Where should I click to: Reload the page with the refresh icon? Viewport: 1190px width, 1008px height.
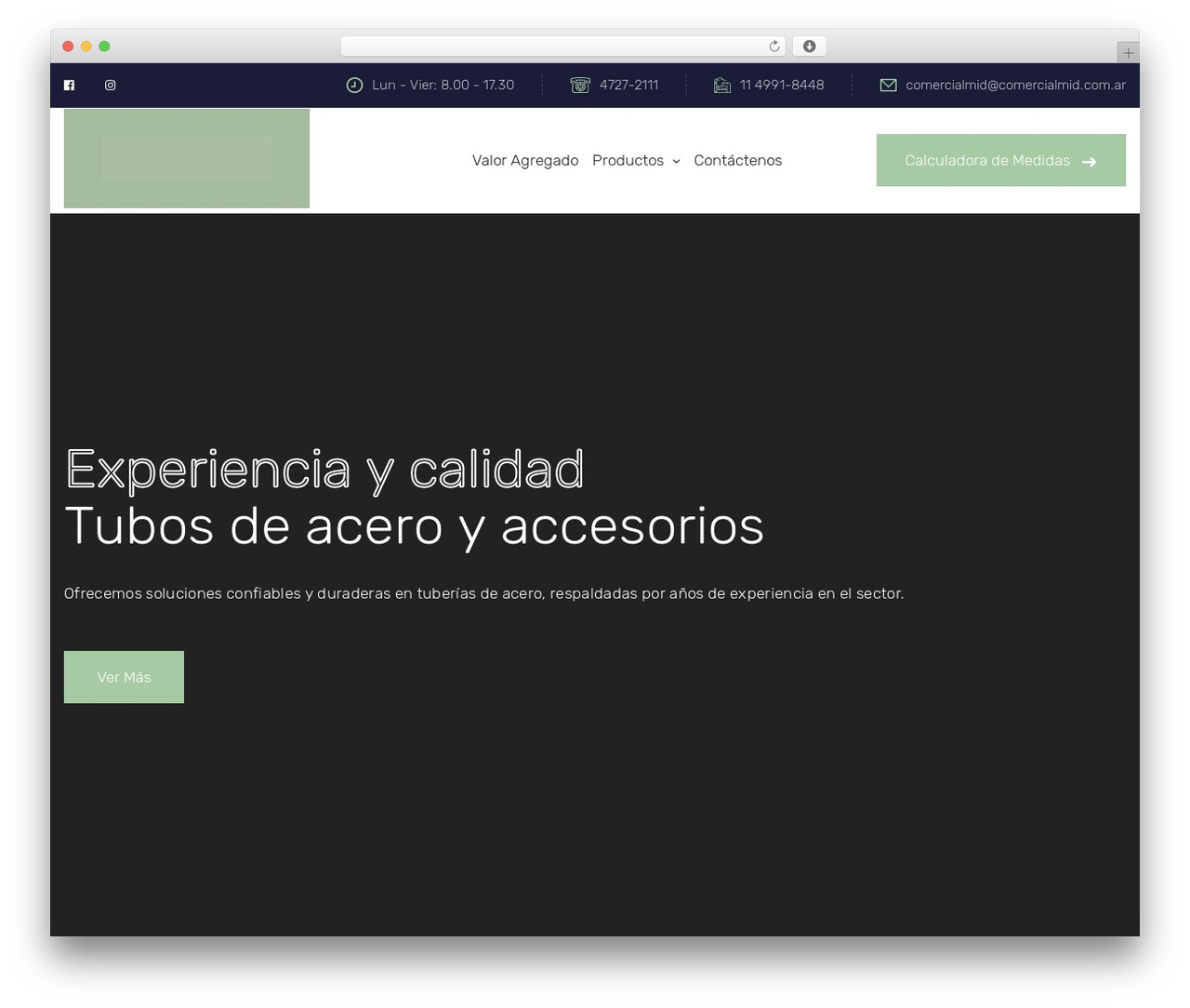(774, 46)
